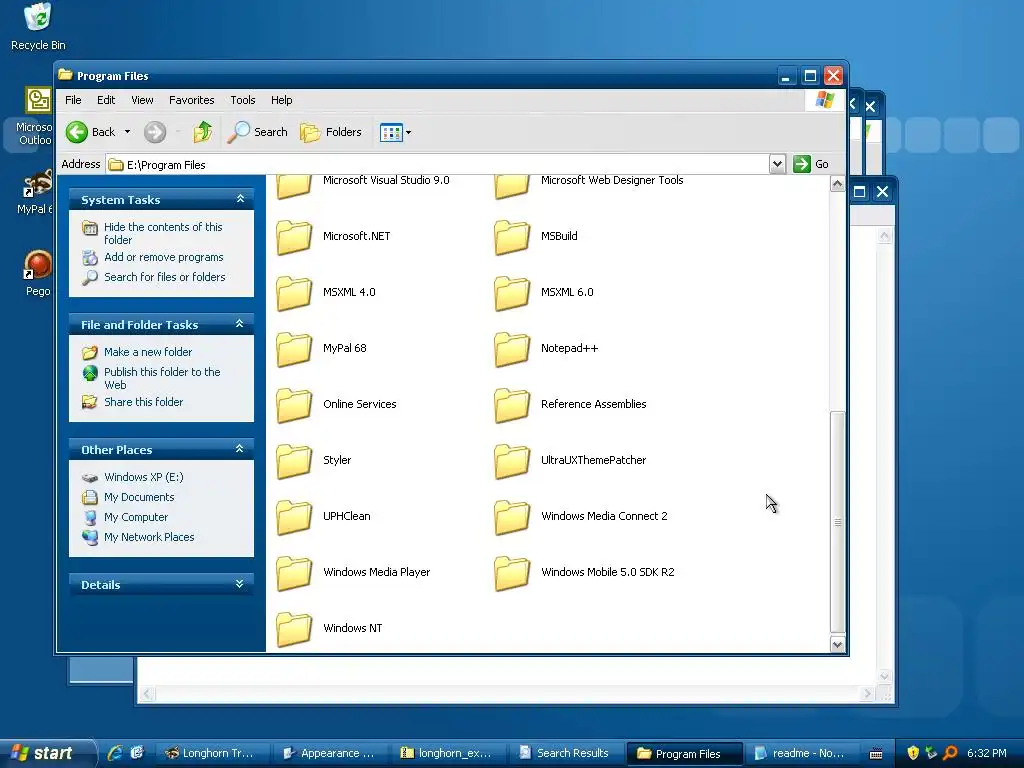Click the Microsoft Visual Studio 9.0 label
Image resolution: width=1024 pixels, height=768 pixels.
coord(386,180)
